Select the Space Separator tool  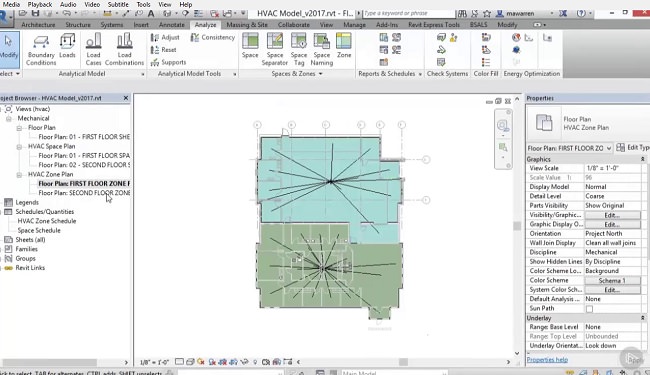click(x=274, y=50)
